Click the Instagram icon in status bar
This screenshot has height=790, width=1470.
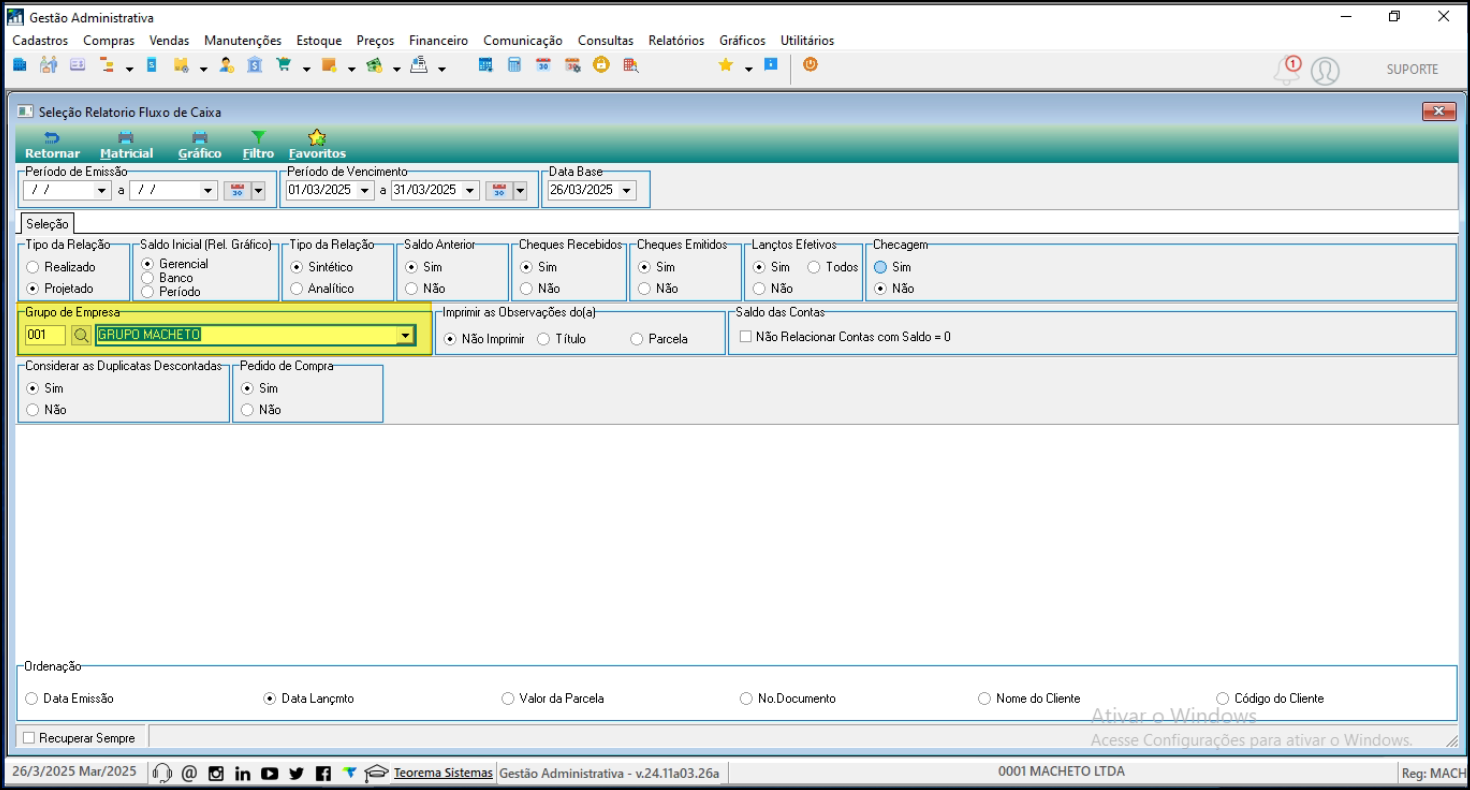pos(215,773)
